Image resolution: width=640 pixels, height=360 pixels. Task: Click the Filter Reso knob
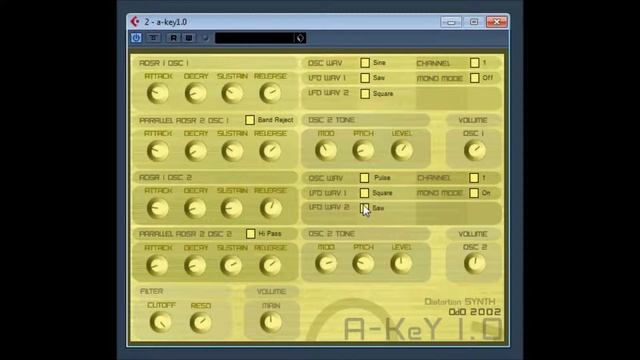tap(201, 322)
